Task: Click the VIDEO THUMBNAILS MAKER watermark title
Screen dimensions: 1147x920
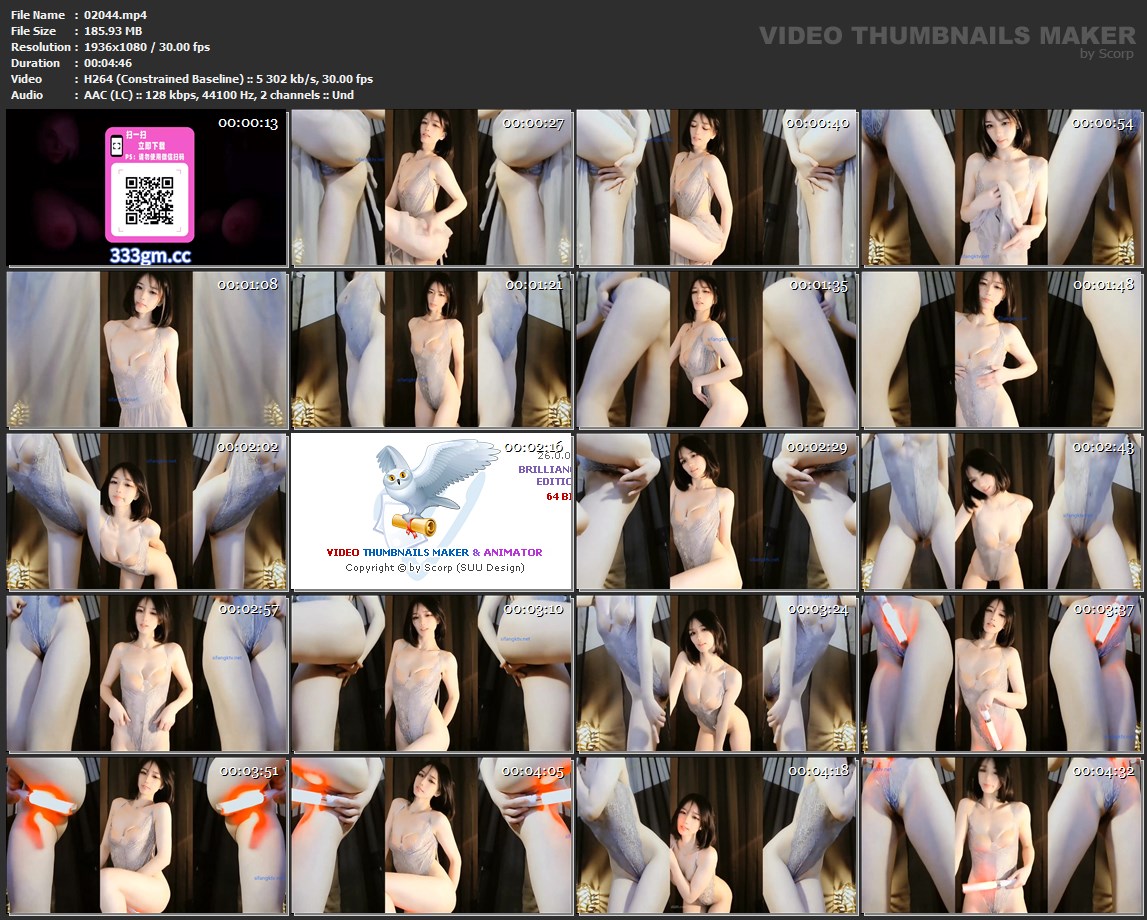Action: [946, 36]
